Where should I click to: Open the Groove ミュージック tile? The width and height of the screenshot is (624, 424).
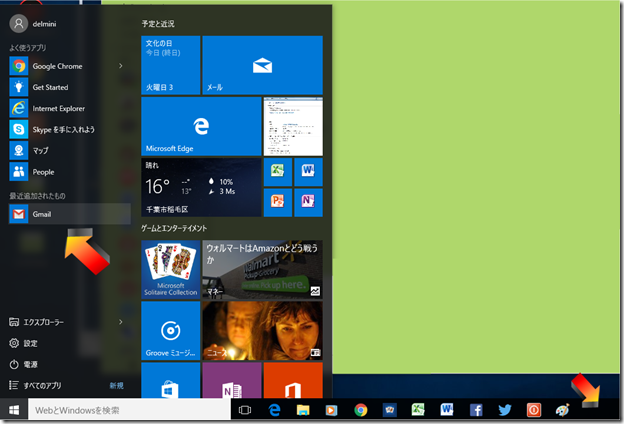pyautogui.click(x=171, y=330)
